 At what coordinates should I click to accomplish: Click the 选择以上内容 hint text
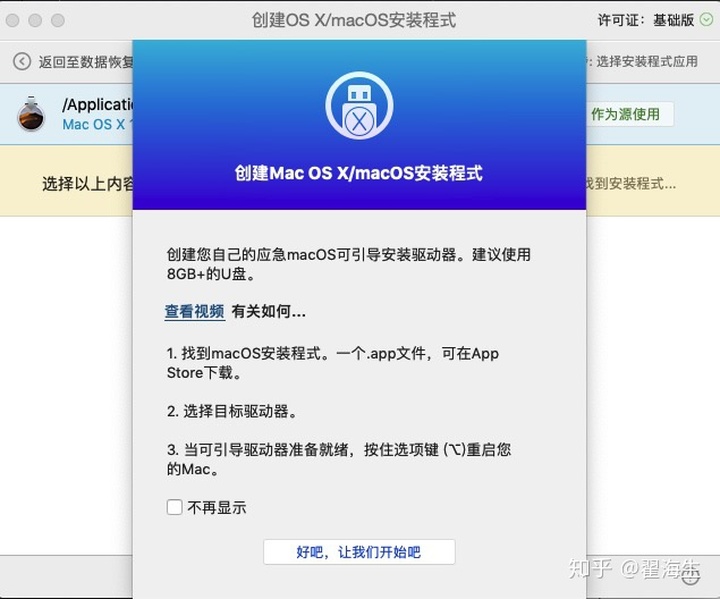point(88,184)
